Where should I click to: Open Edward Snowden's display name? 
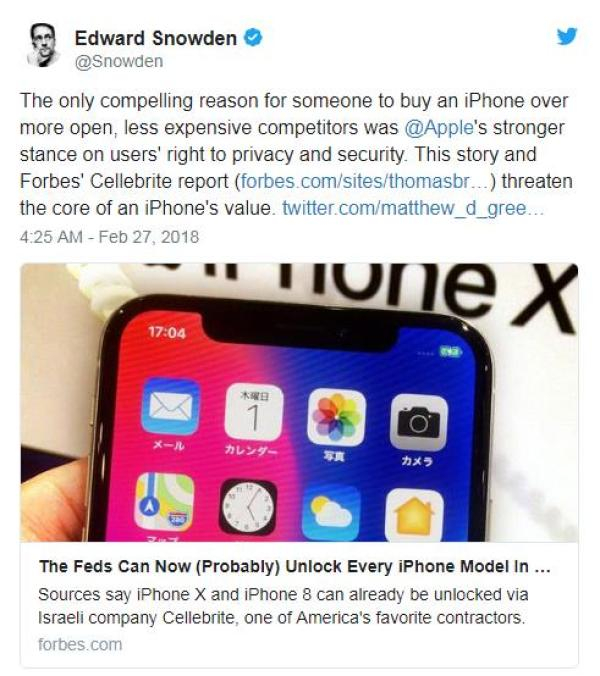pyautogui.click(x=156, y=38)
